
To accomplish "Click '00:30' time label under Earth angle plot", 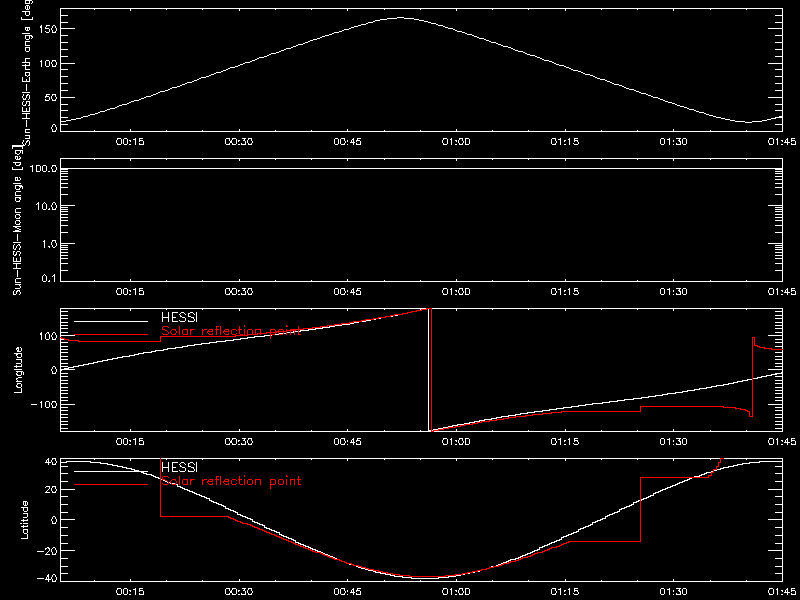I will 239,142.
